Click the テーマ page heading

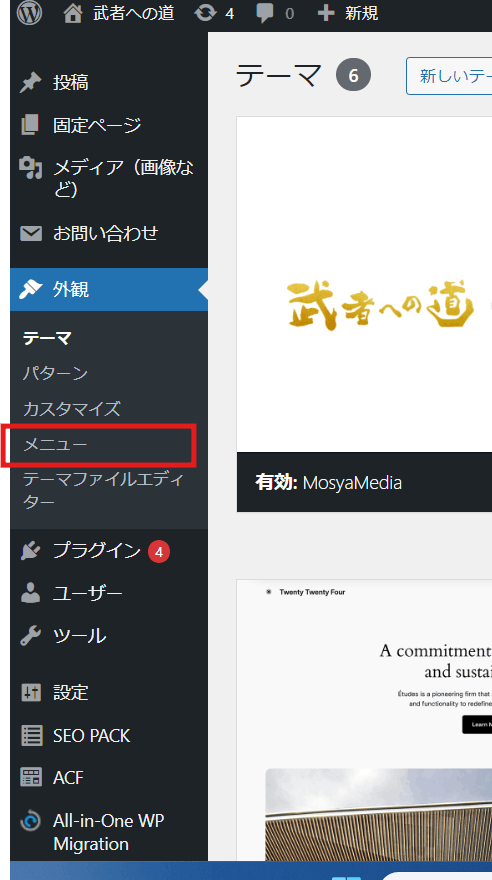(x=279, y=76)
